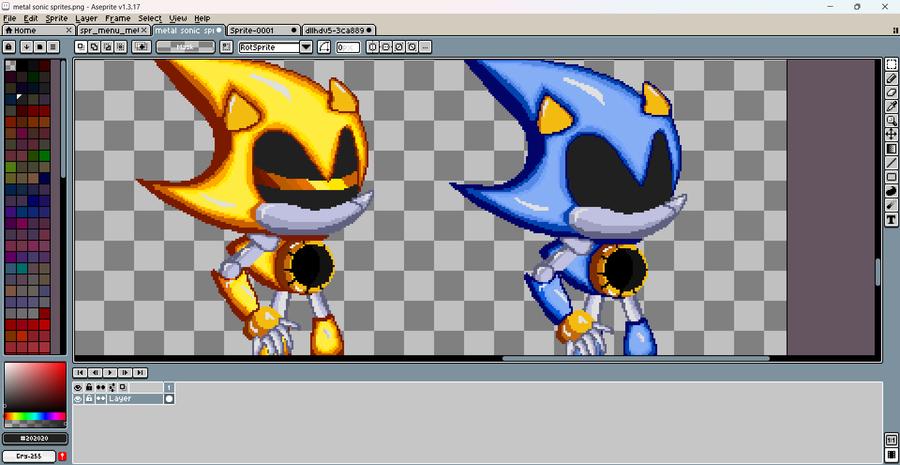
Task: Open the Sprite menu
Action: 56,18
